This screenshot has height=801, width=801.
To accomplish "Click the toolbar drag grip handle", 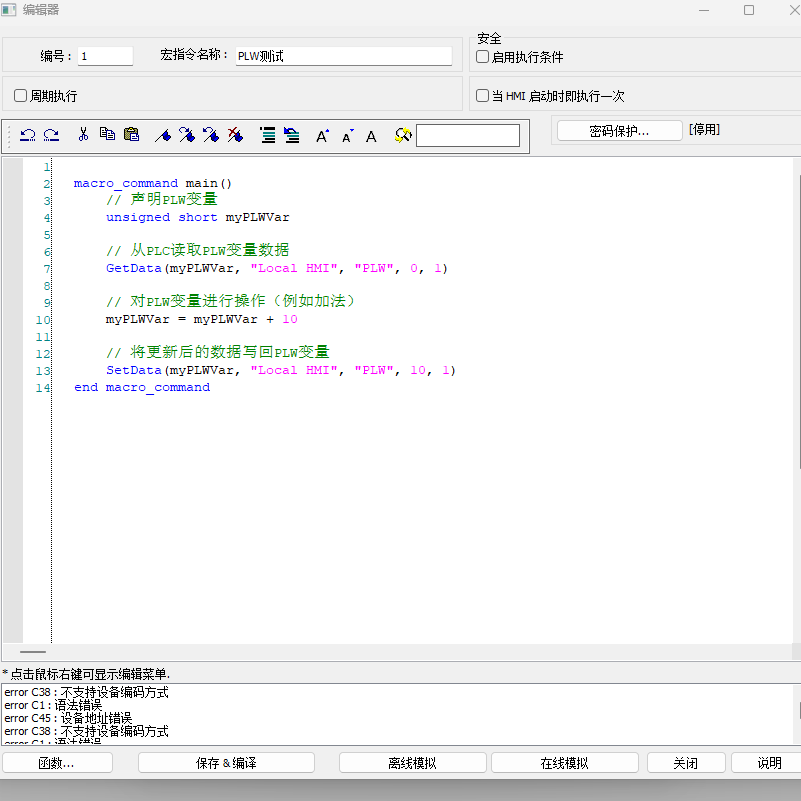I will coord(8,135).
